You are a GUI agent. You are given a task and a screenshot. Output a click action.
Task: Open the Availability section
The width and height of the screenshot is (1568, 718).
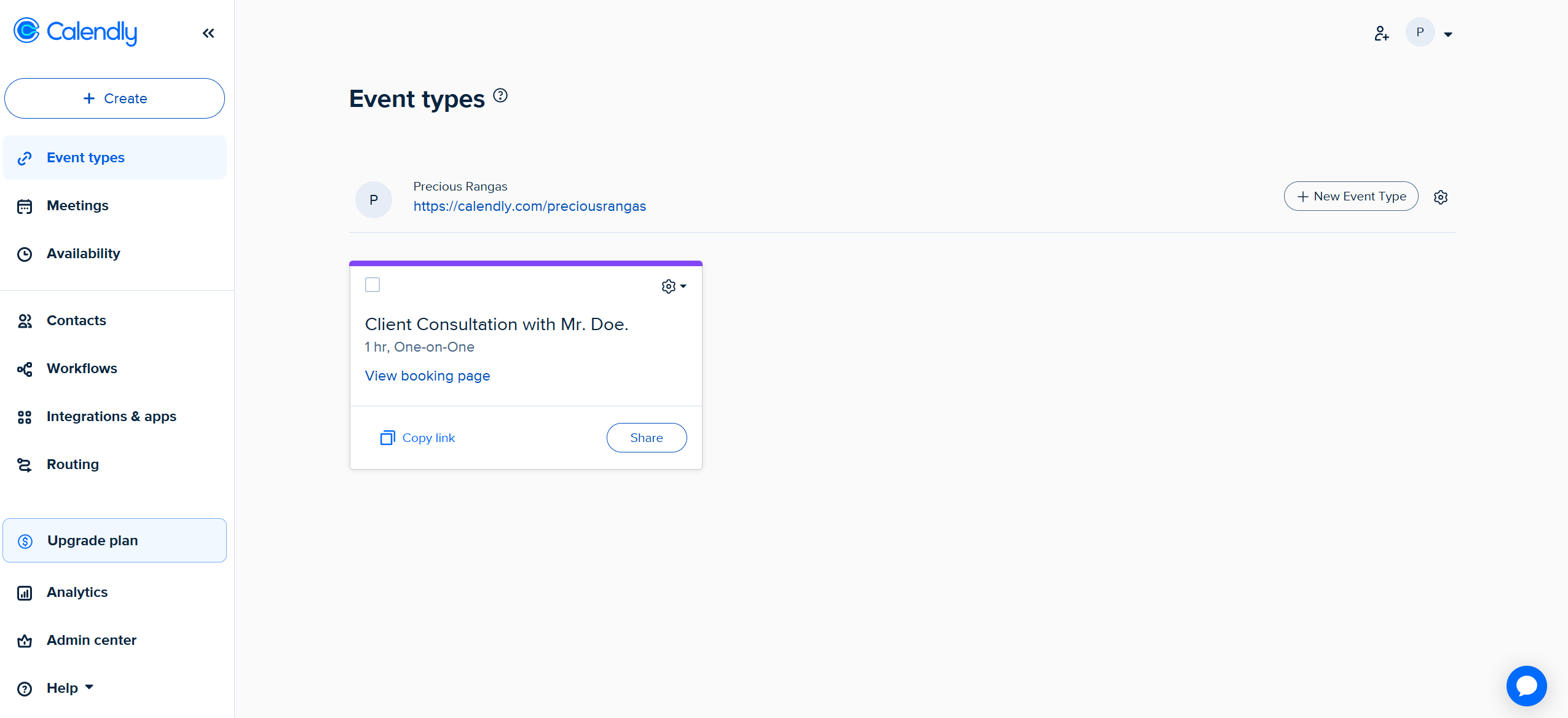pyautogui.click(x=83, y=253)
